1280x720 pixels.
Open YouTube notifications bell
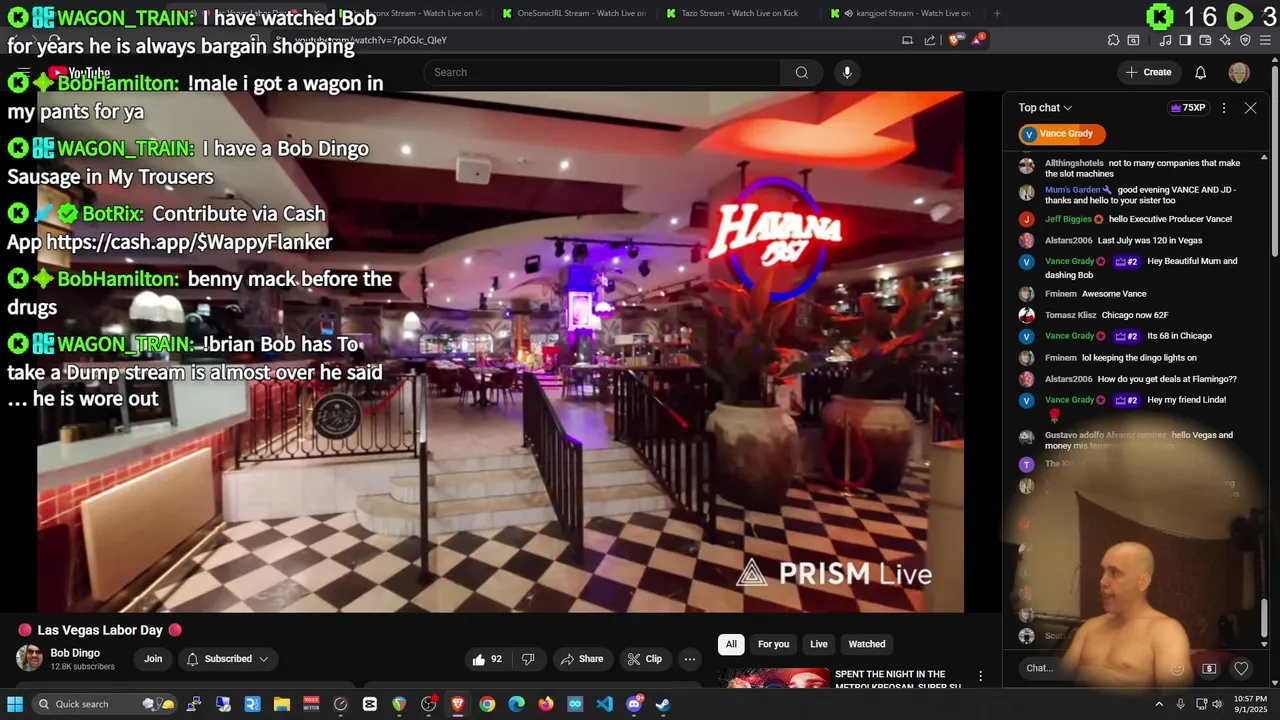tap(1200, 72)
